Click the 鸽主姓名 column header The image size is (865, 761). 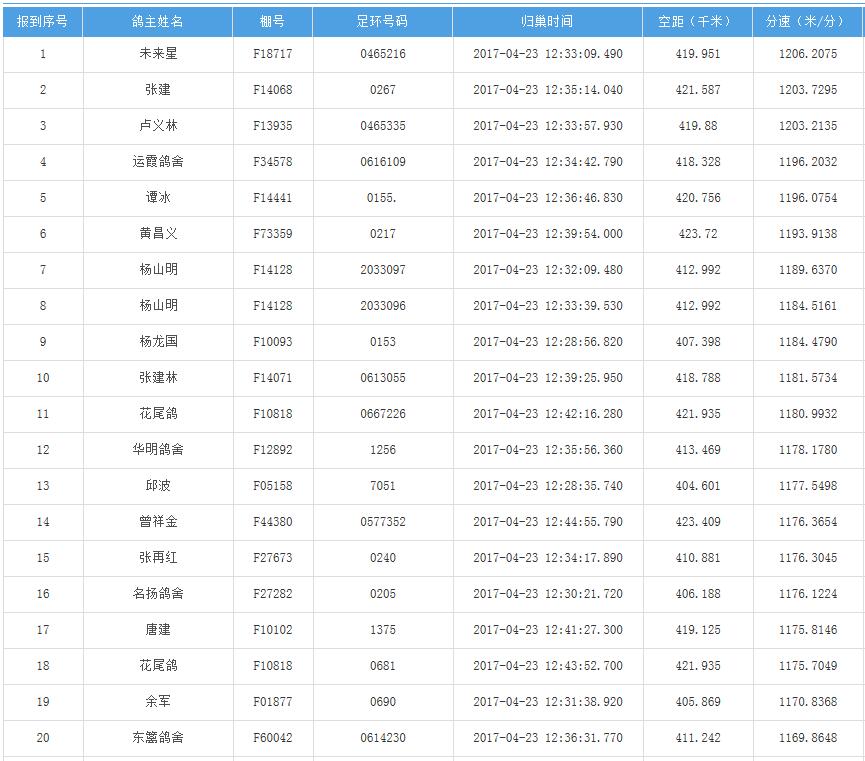(x=158, y=21)
